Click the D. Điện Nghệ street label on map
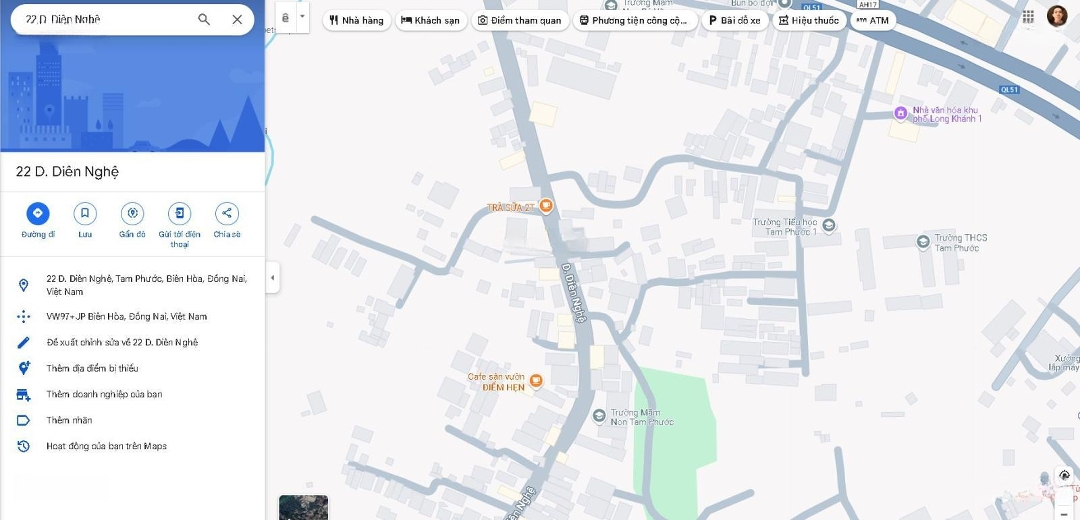 click(574, 293)
